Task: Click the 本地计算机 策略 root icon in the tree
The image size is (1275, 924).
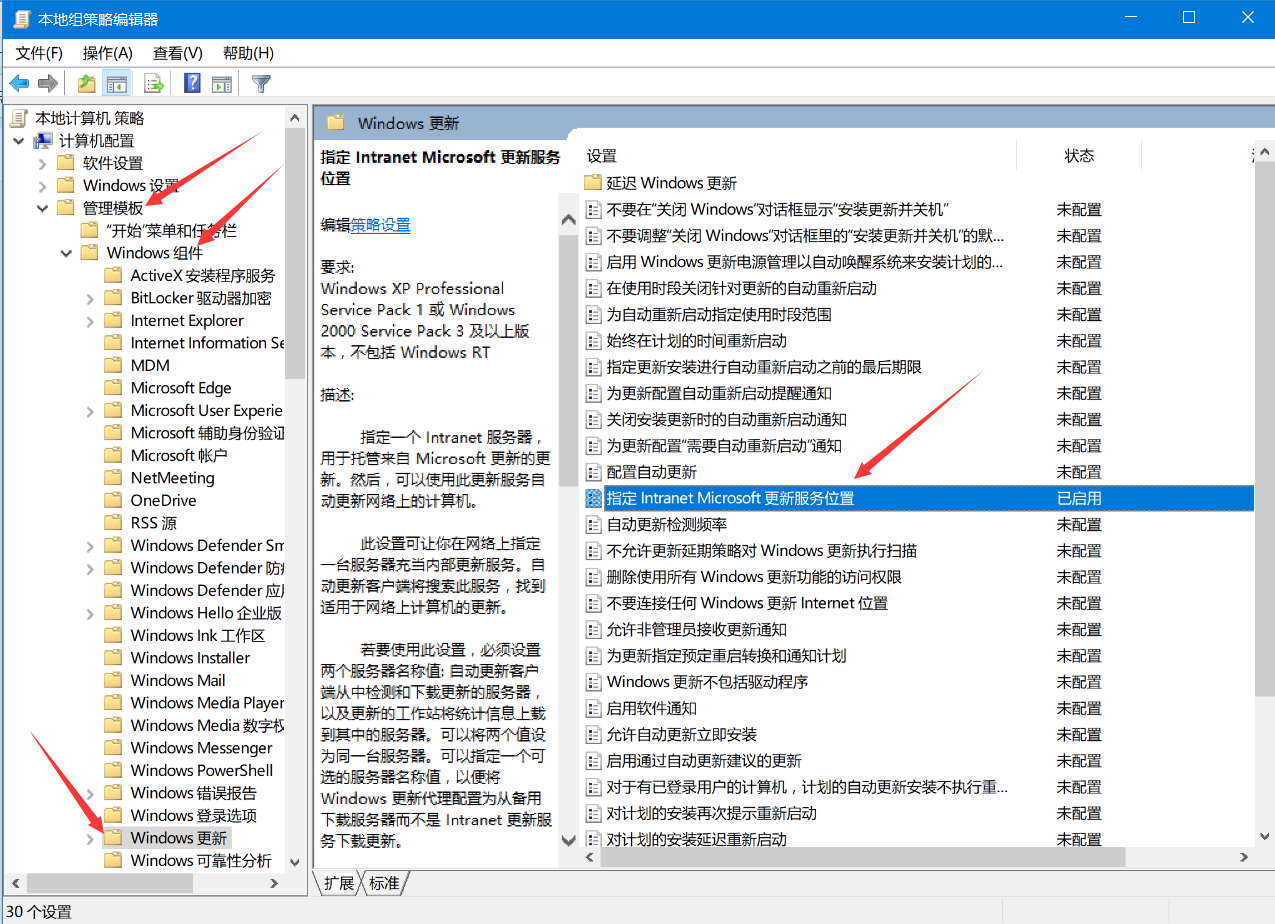Action: click(x=20, y=118)
